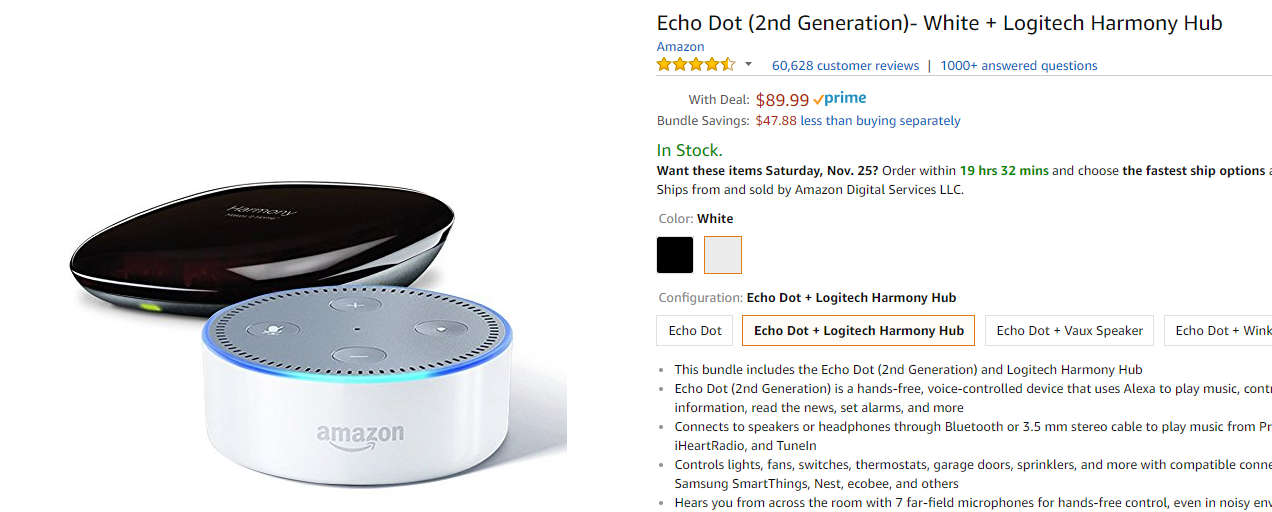The image size is (1272, 512).
Task: Click the Echo Dot action button
Action: click(x=438, y=327)
